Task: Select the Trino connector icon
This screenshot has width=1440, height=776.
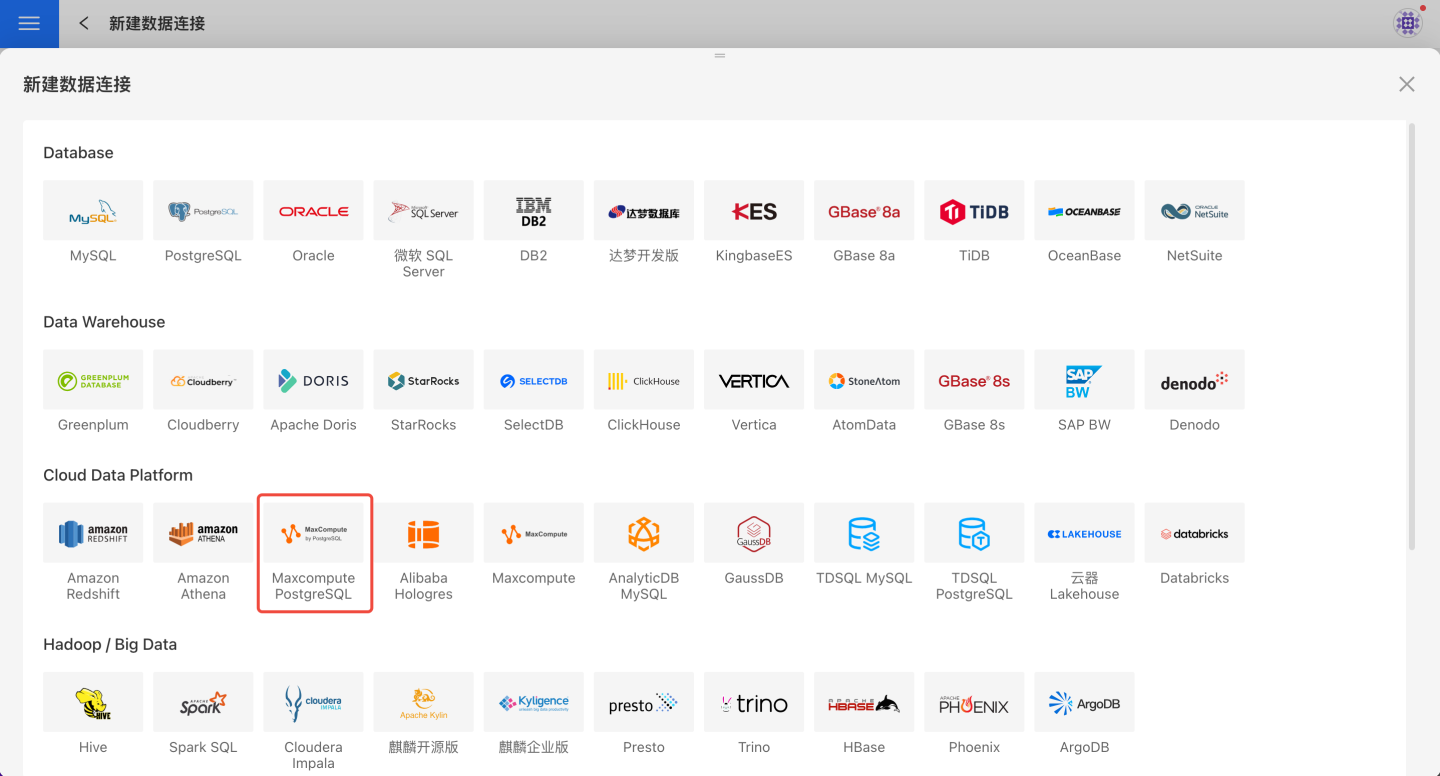Action: 754,702
